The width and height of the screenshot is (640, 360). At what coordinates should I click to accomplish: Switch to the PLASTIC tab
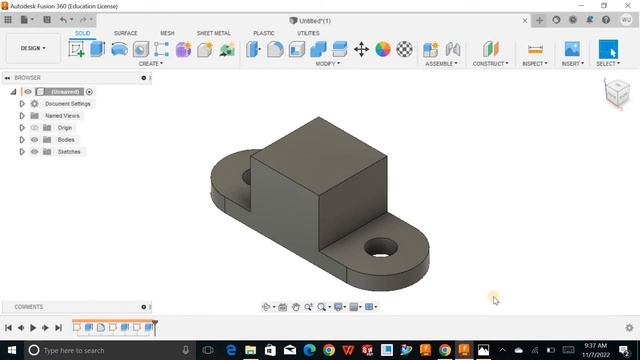tap(264, 33)
